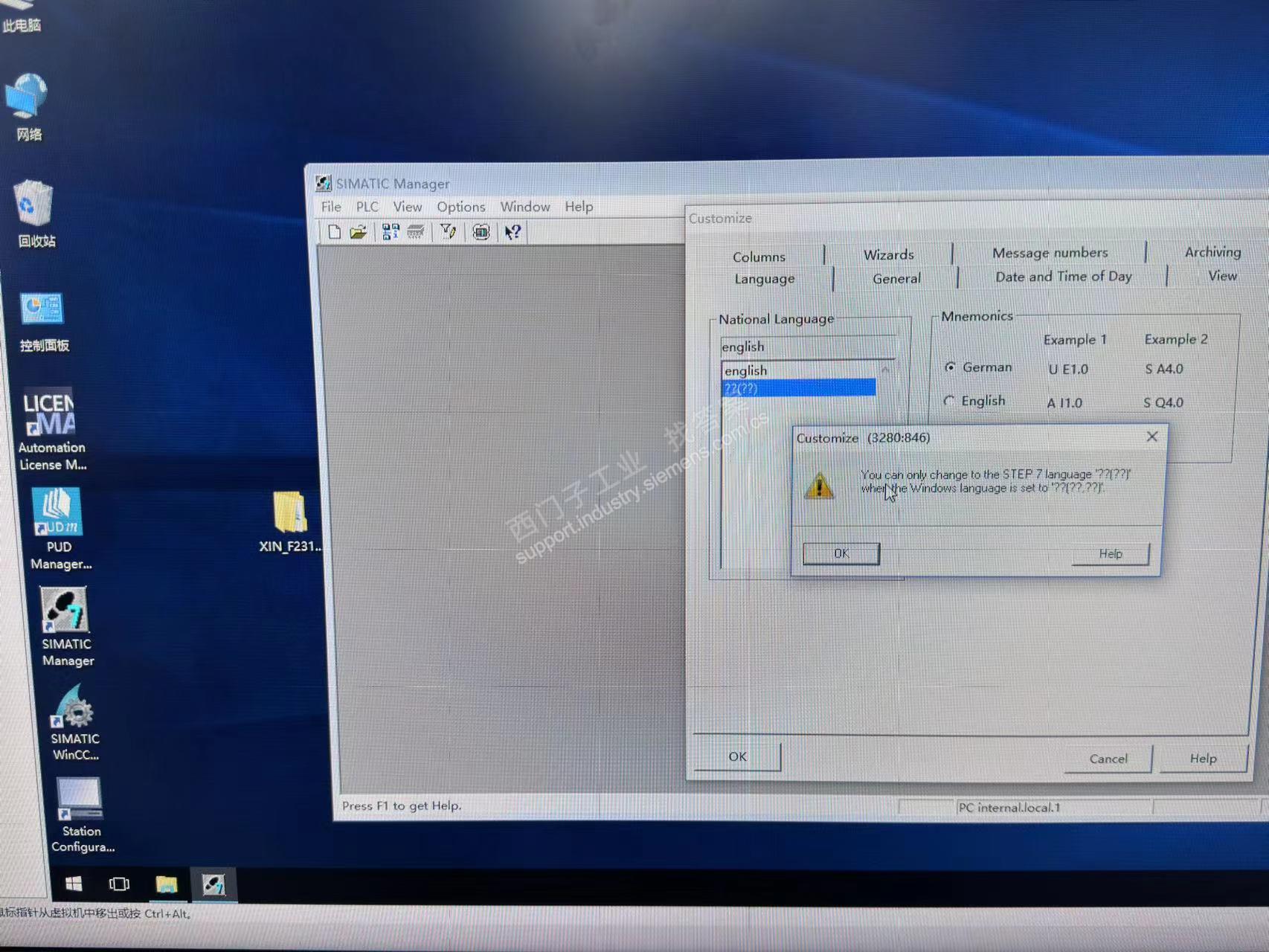Click OK in the warning message box

coord(841,553)
